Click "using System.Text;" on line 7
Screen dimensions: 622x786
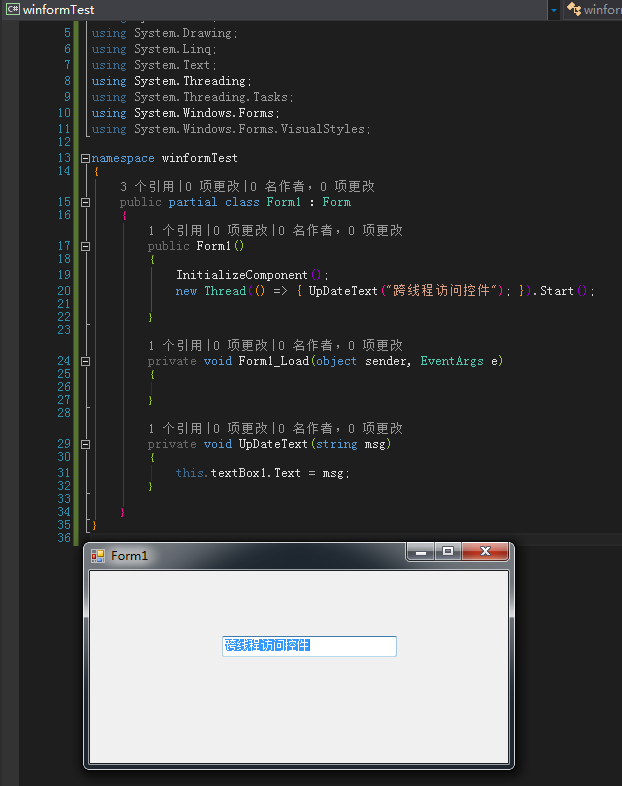tap(154, 65)
